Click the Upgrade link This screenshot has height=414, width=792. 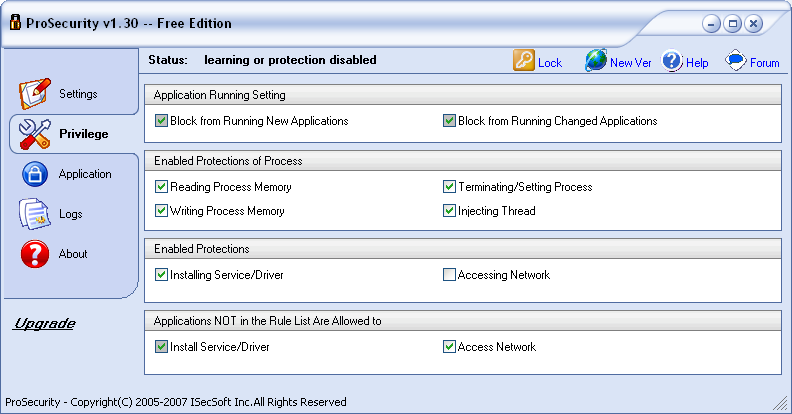44,324
